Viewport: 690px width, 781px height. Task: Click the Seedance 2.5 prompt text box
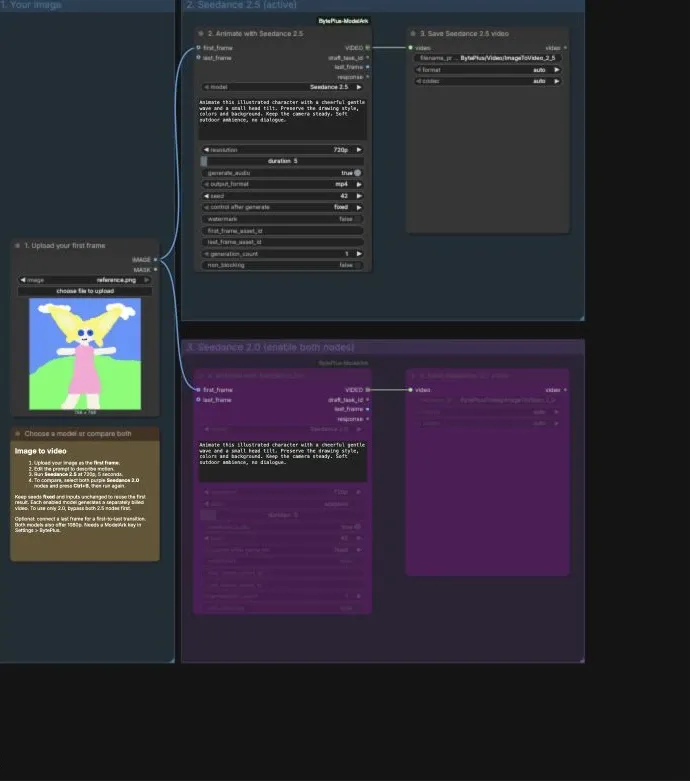point(282,119)
